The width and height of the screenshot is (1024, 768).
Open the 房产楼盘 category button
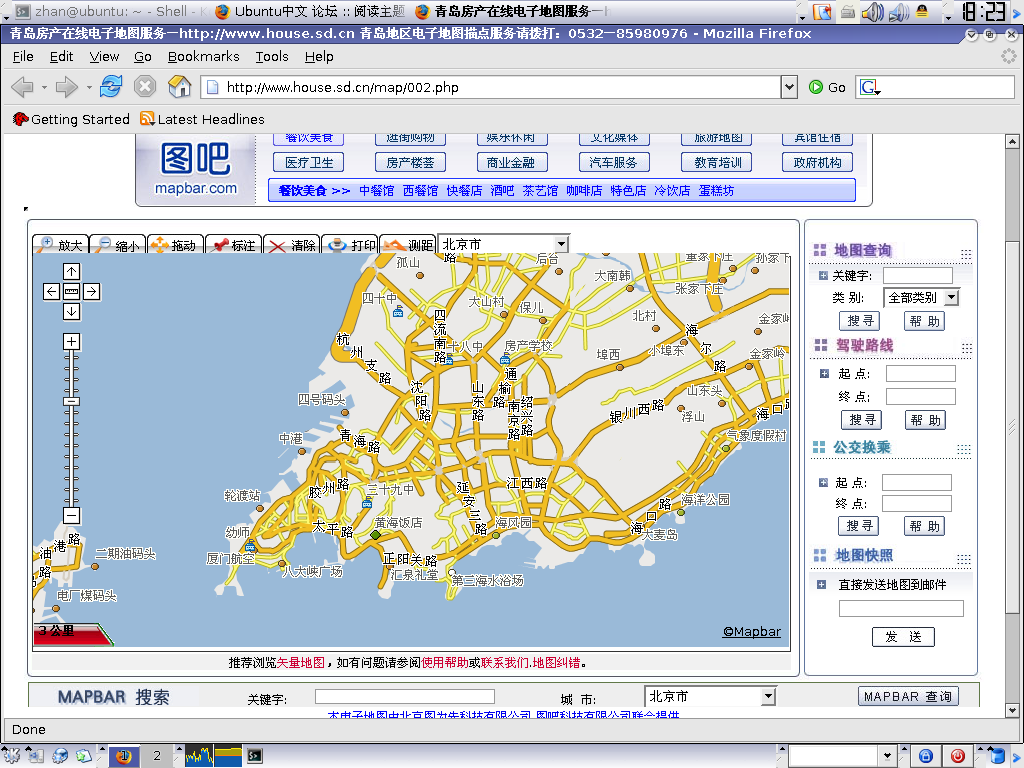410,163
